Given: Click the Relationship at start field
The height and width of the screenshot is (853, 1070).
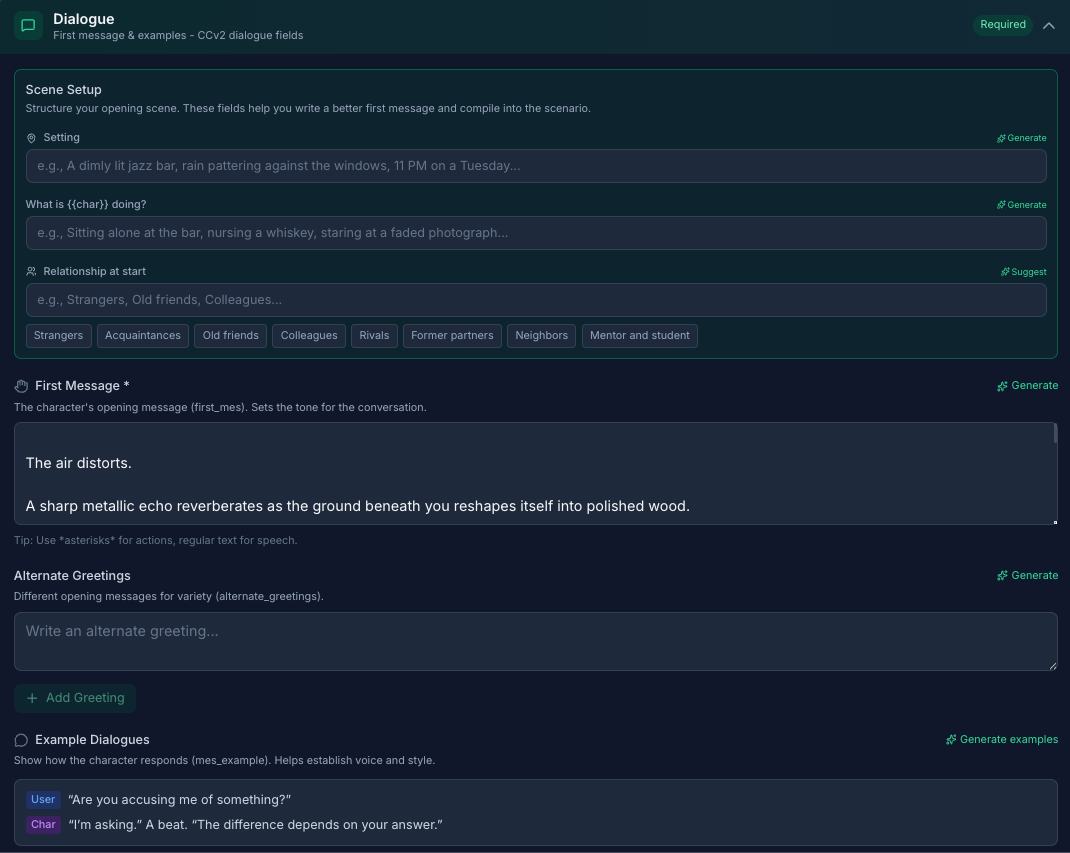Looking at the screenshot, I should [x=536, y=300].
